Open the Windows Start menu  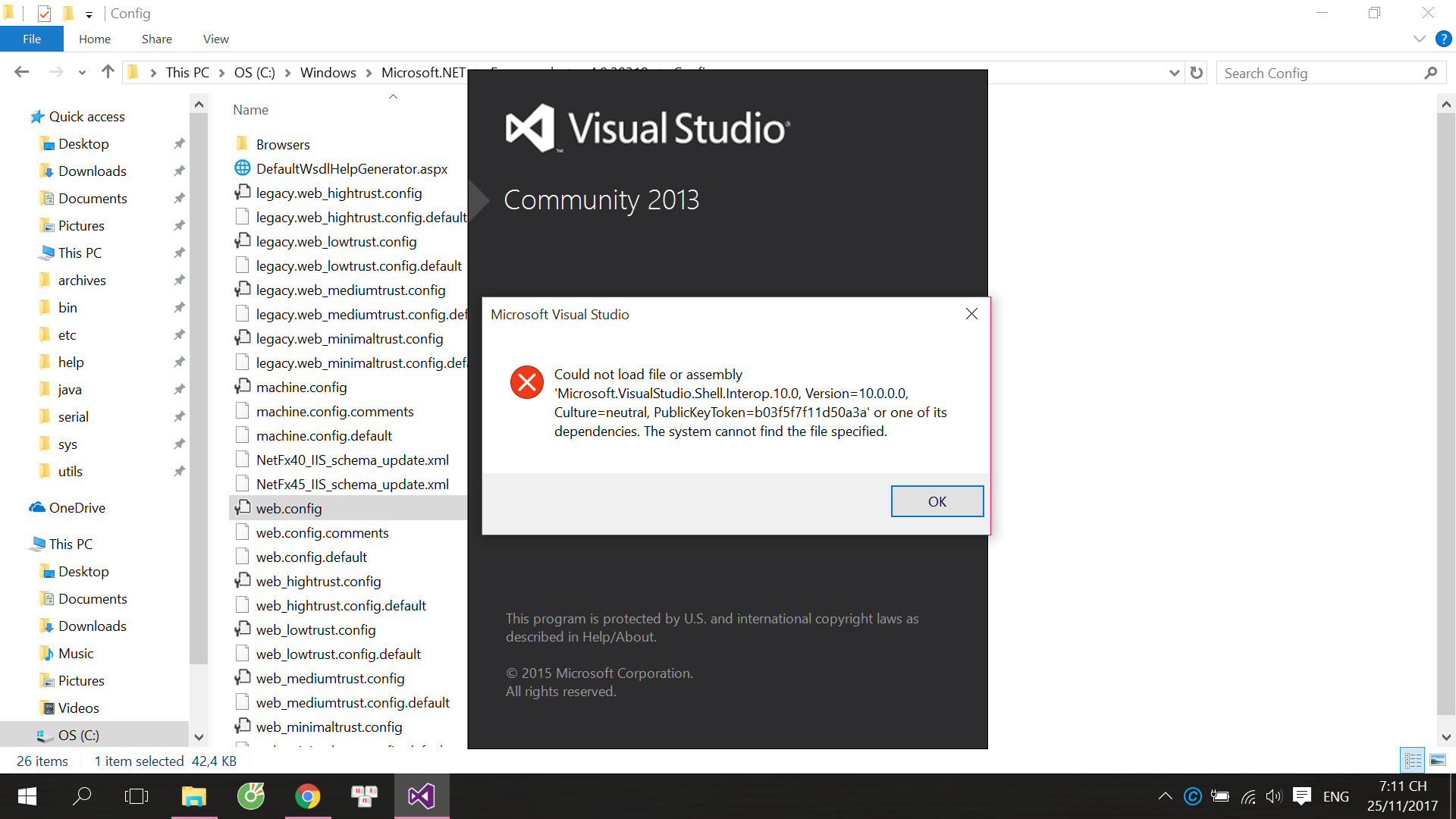(x=27, y=796)
